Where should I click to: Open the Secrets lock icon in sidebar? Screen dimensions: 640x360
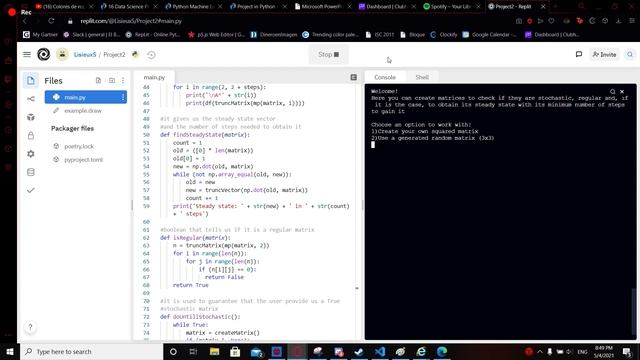tap(31, 136)
